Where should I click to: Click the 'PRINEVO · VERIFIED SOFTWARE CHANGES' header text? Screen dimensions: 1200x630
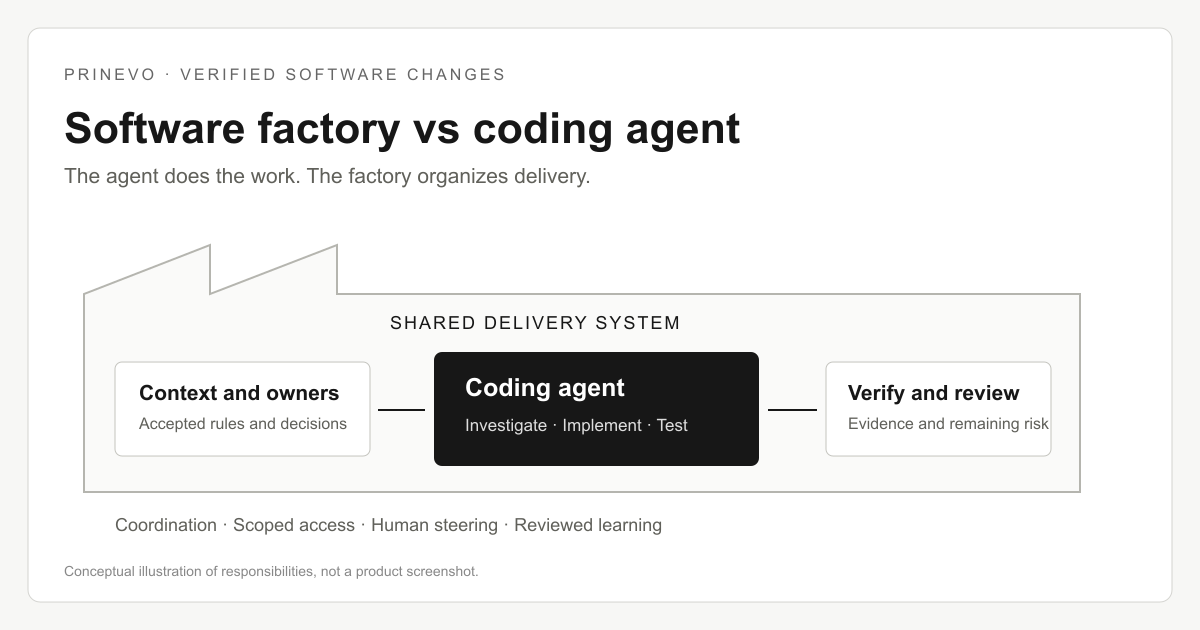click(285, 74)
